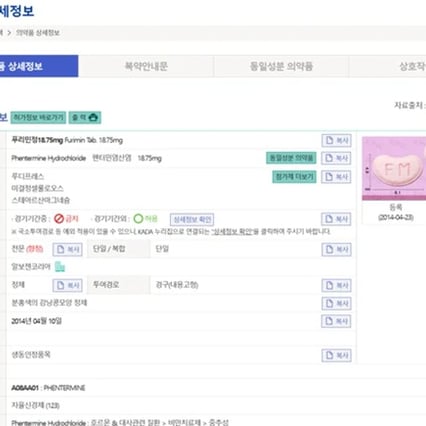Click the 펜터민염산염 ingredient text

[112, 158]
